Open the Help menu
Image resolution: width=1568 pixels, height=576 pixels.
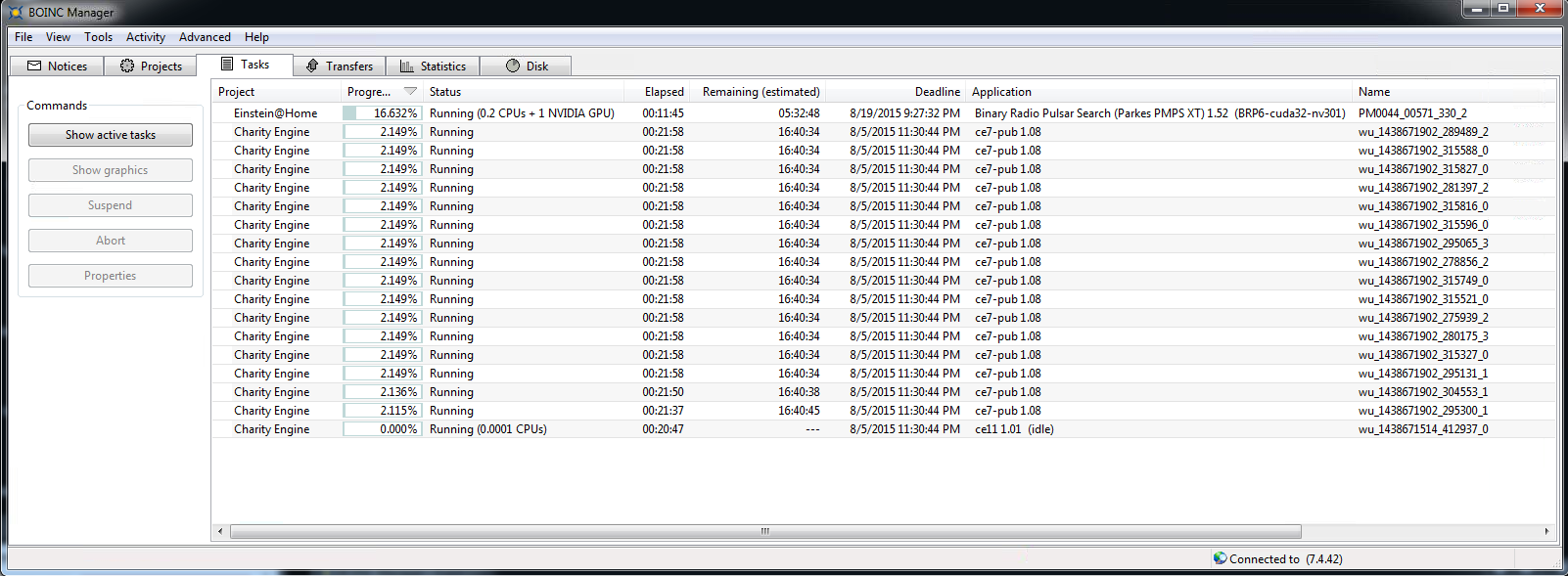point(256,37)
